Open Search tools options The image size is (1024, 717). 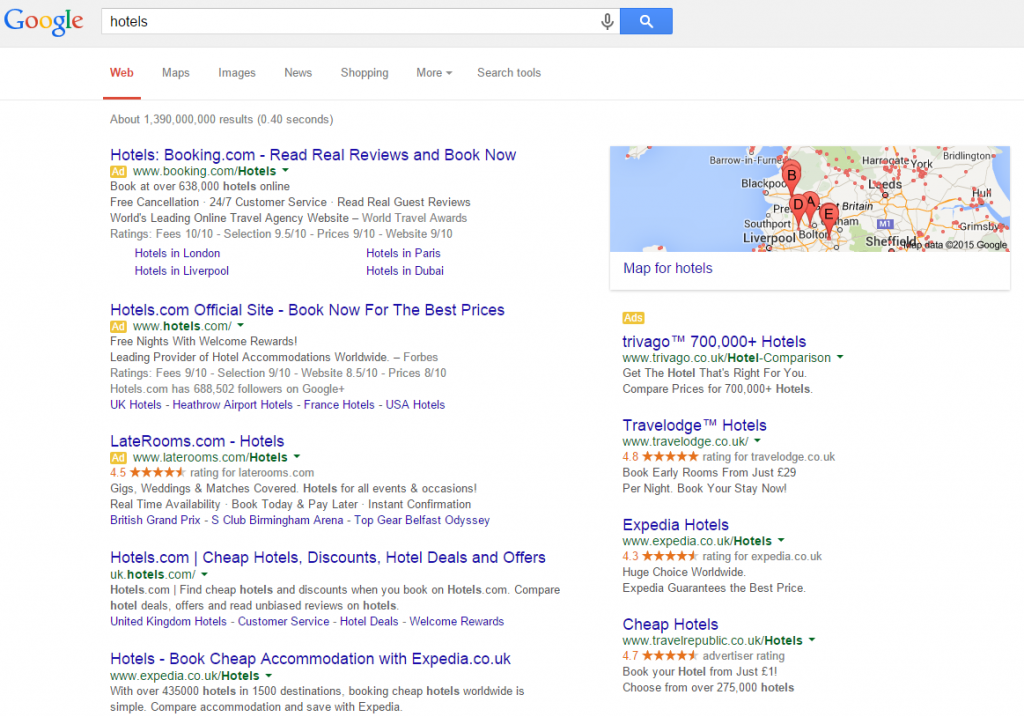tap(508, 73)
